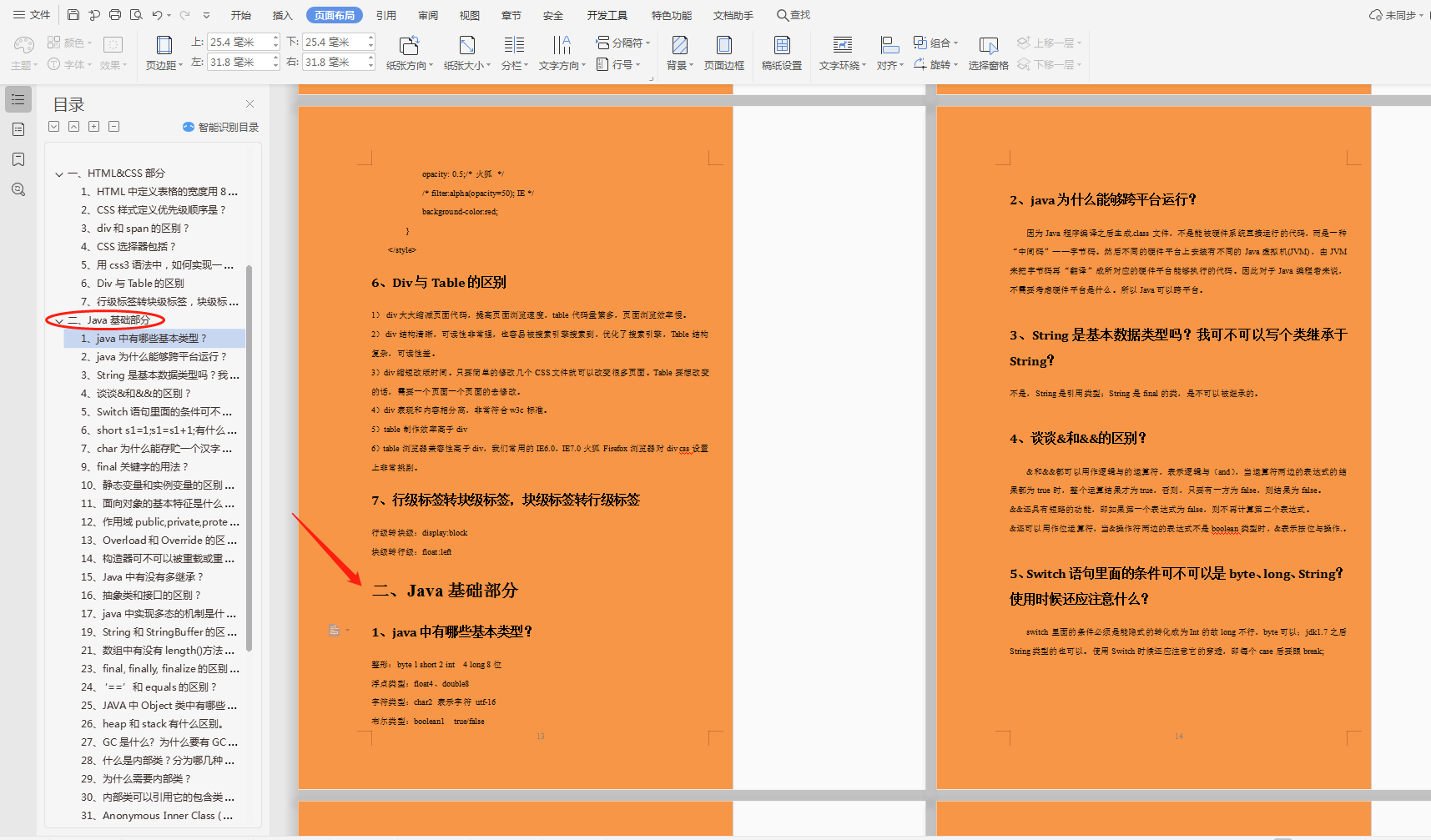Viewport: 1431px width, 840px height.
Task: Open Paper Orientation (纸张方向) tool
Action: pyautogui.click(x=409, y=53)
